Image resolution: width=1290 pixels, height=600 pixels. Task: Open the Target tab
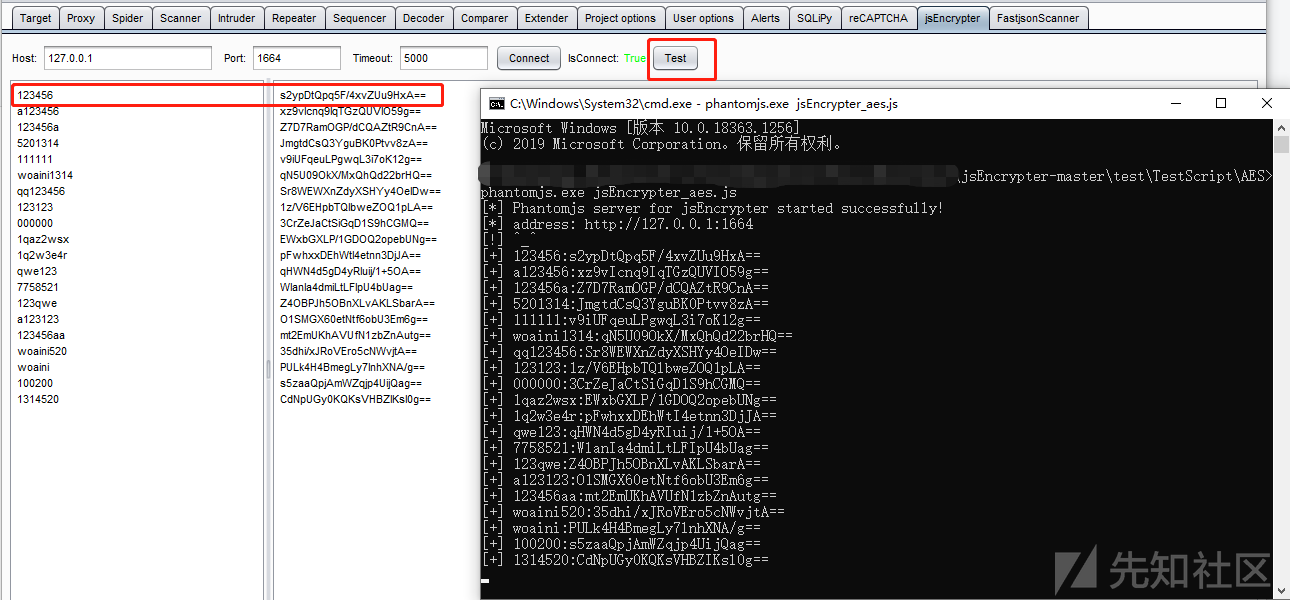36,18
